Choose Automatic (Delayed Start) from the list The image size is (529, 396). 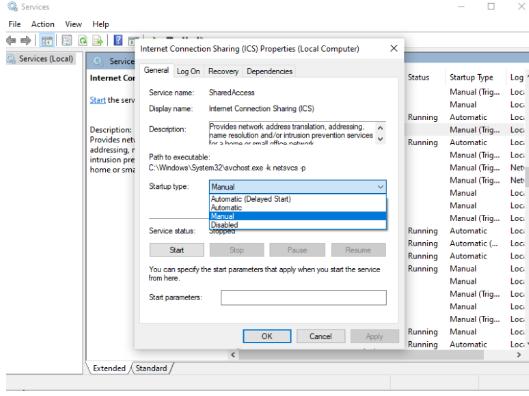point(298,199)
